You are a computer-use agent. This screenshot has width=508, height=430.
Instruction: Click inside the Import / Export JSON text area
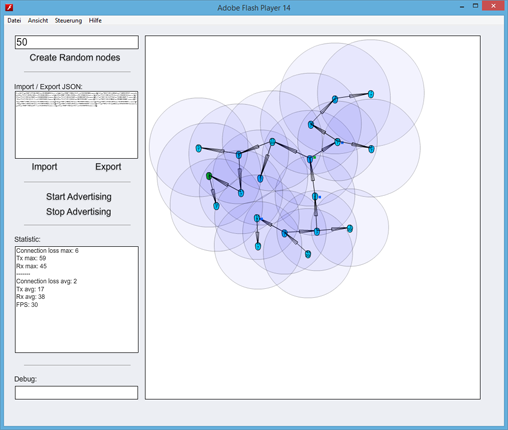tap(76, 125)
